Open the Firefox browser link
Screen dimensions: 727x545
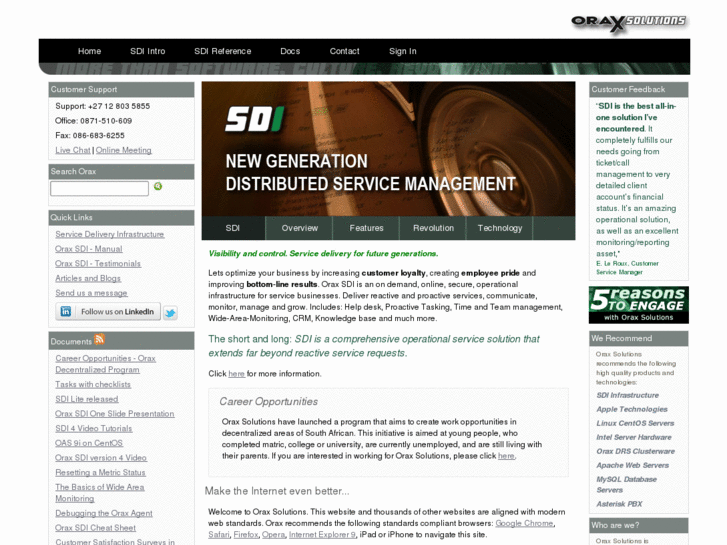246,535
